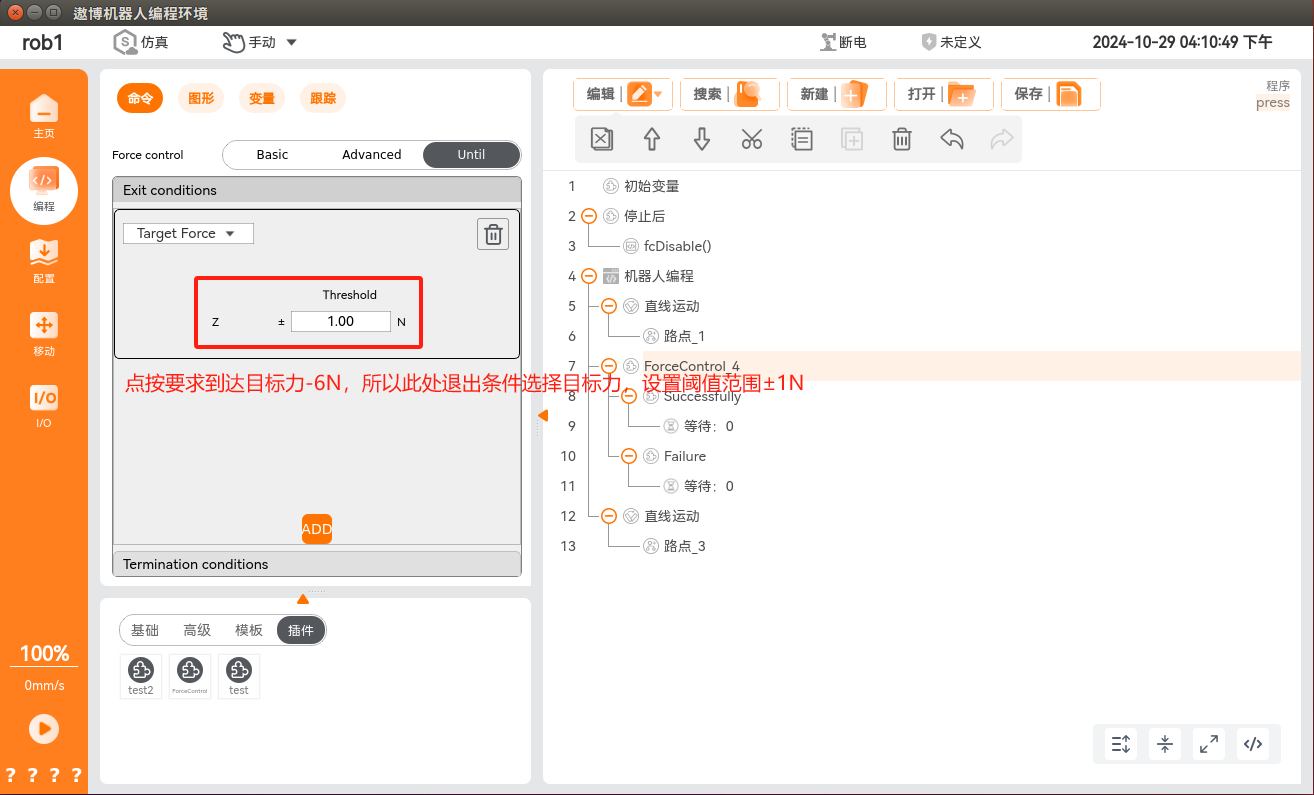Click the trash icon in Exit conditions
The height and width of the screenshot is (795, 1314).
[492, 234]
